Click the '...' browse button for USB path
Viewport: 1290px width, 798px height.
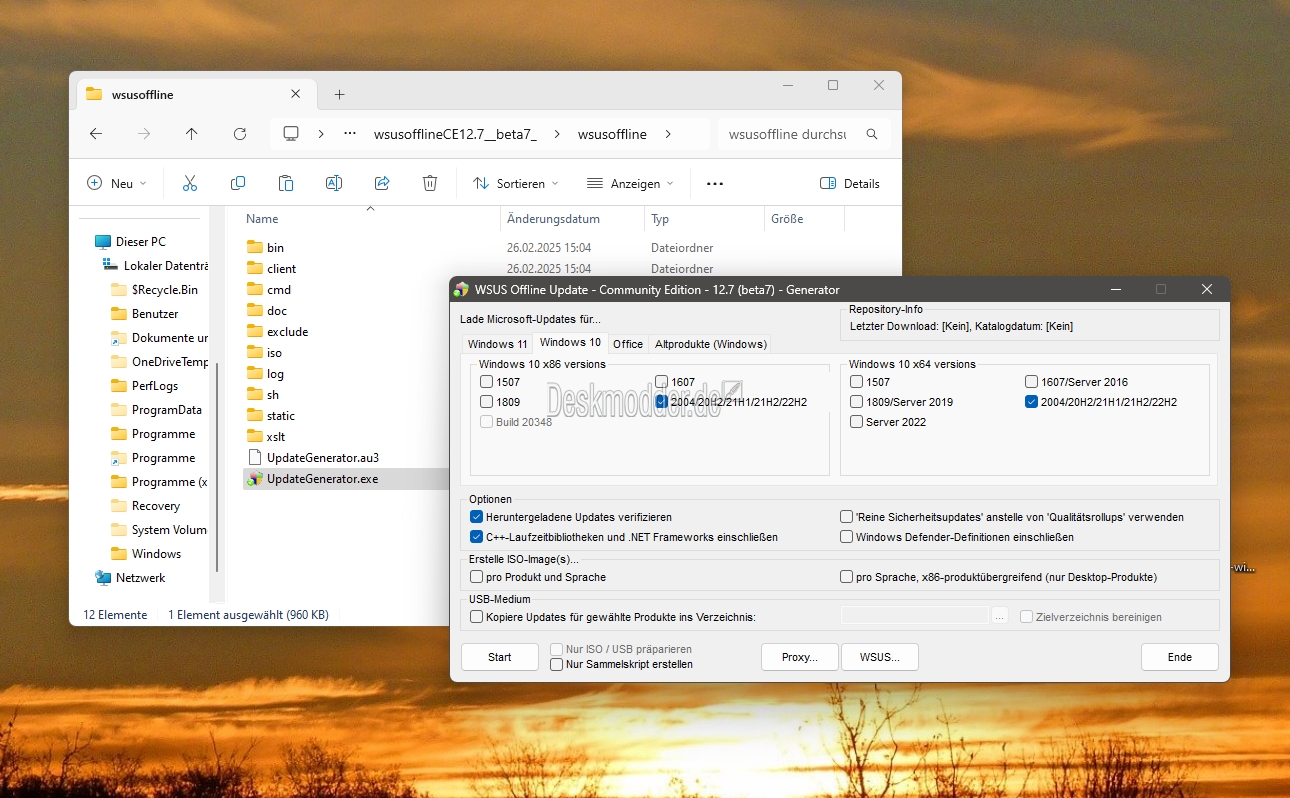click(1000, 617)
